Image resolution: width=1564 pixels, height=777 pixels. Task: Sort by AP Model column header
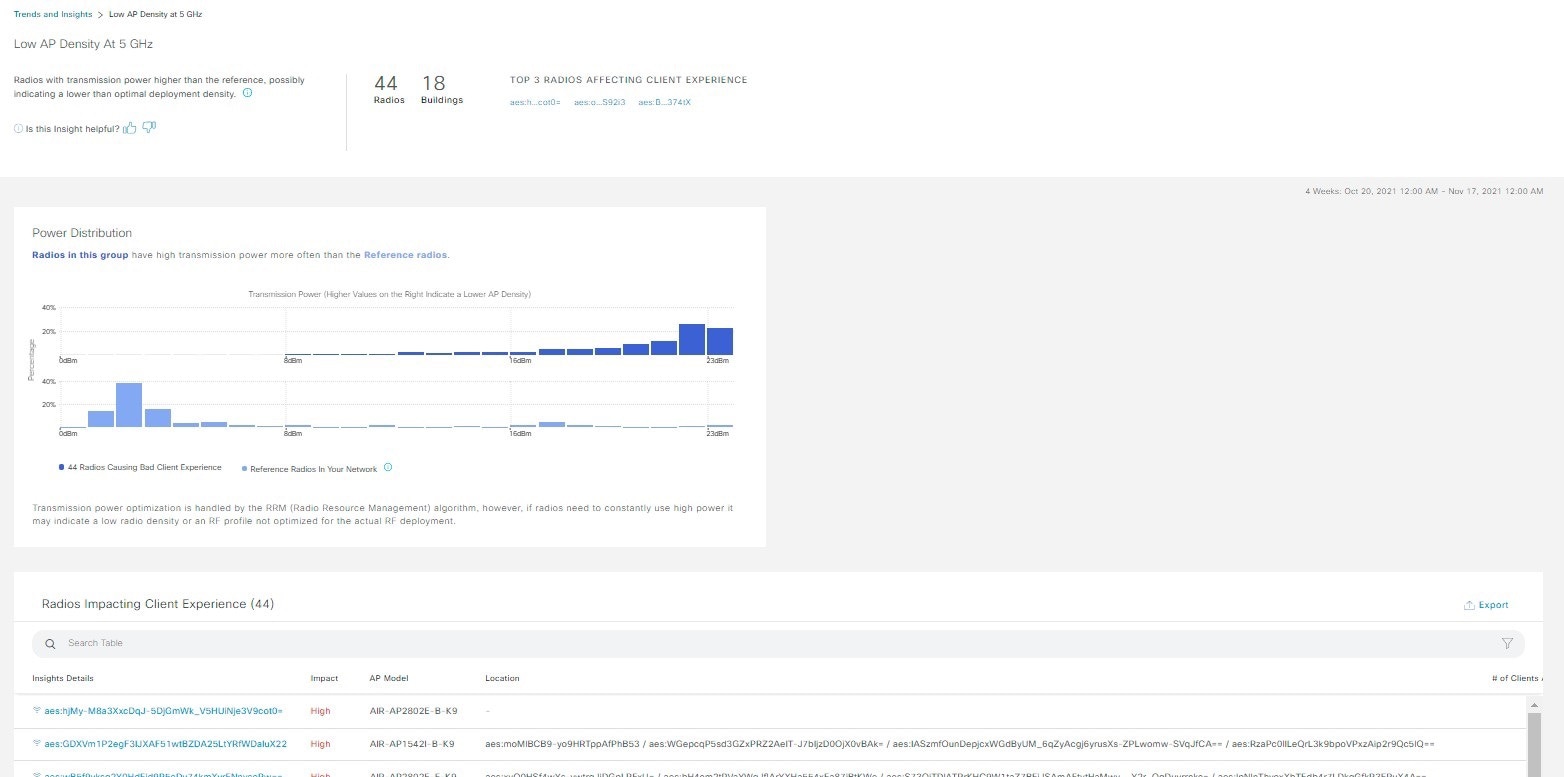[x=389, y=678]
